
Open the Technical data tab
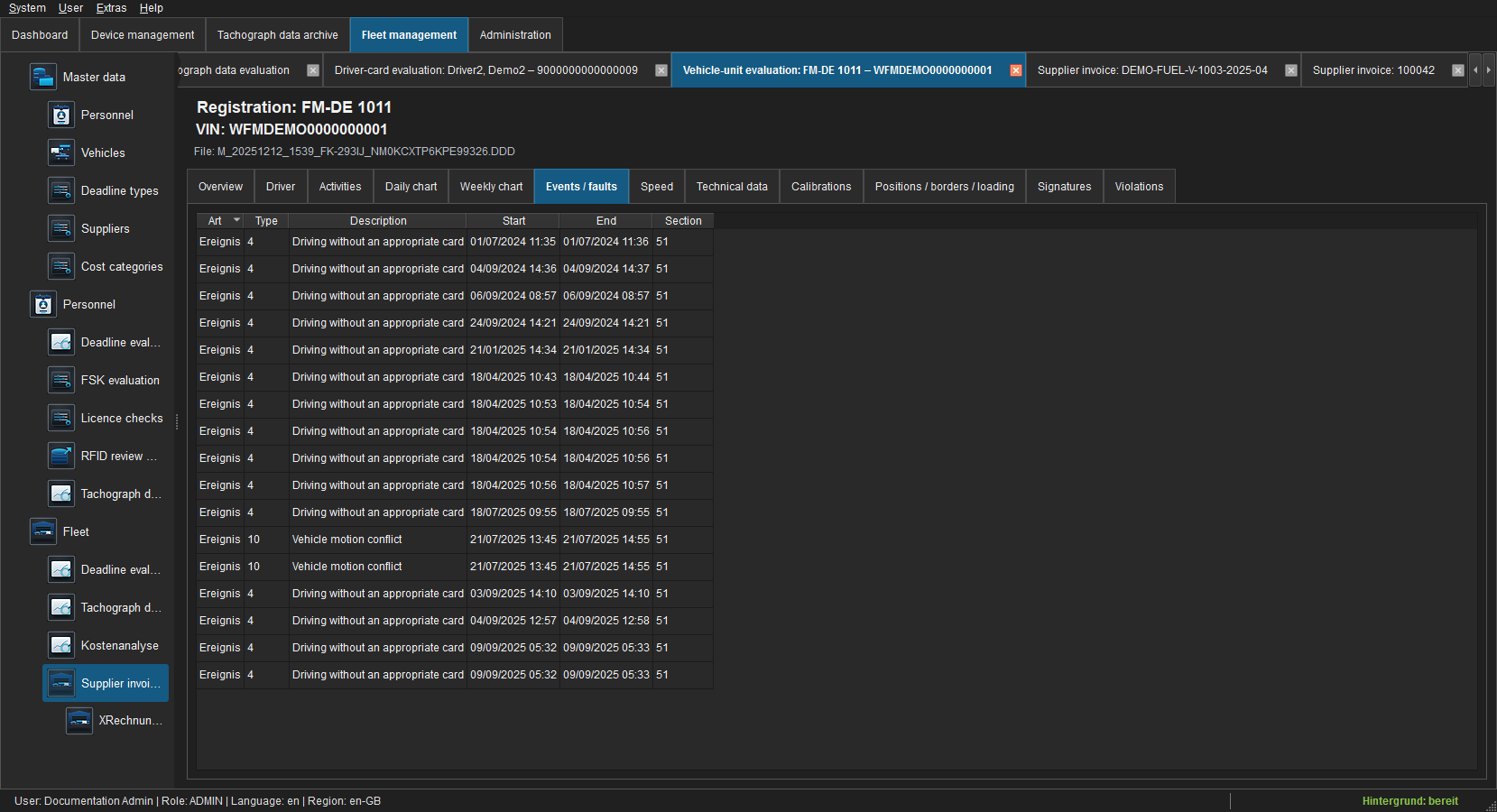732,187
